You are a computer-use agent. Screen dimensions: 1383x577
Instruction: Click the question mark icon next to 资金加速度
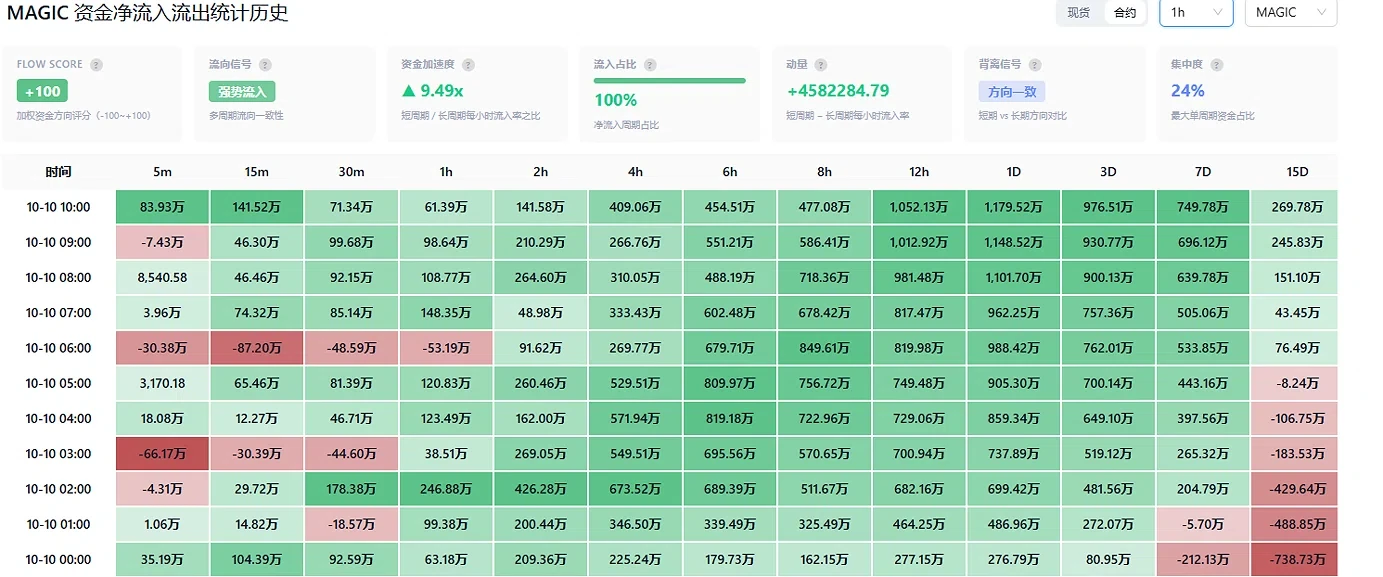click(x=468, y=65)
